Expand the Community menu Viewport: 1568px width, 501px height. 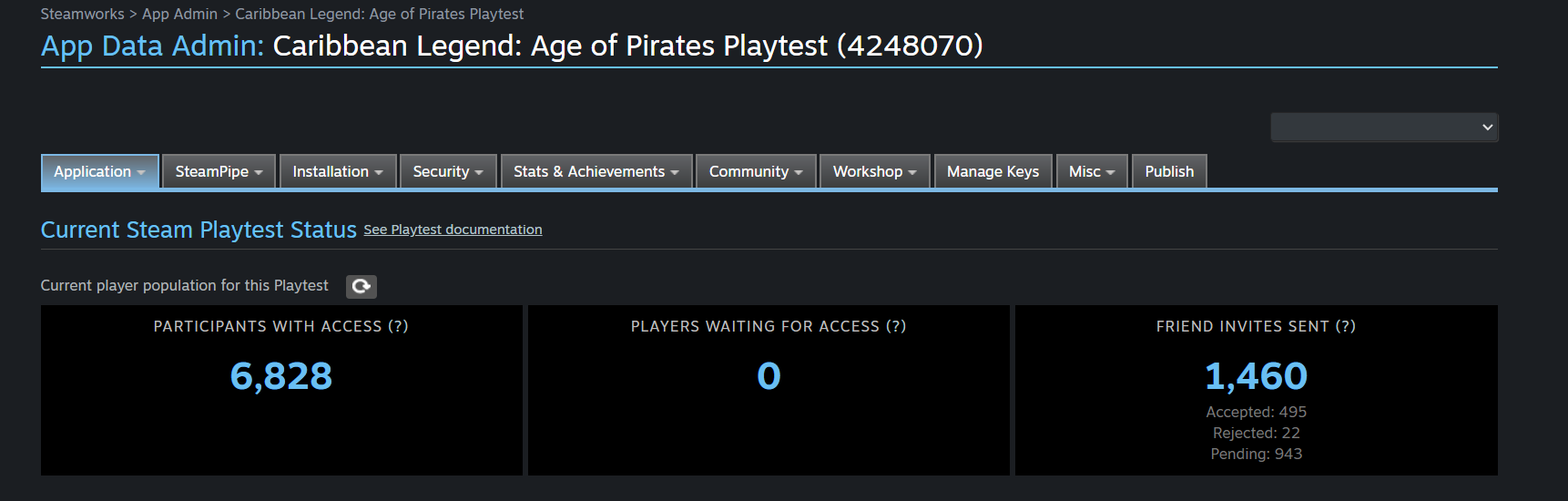[x=756, y=171]
